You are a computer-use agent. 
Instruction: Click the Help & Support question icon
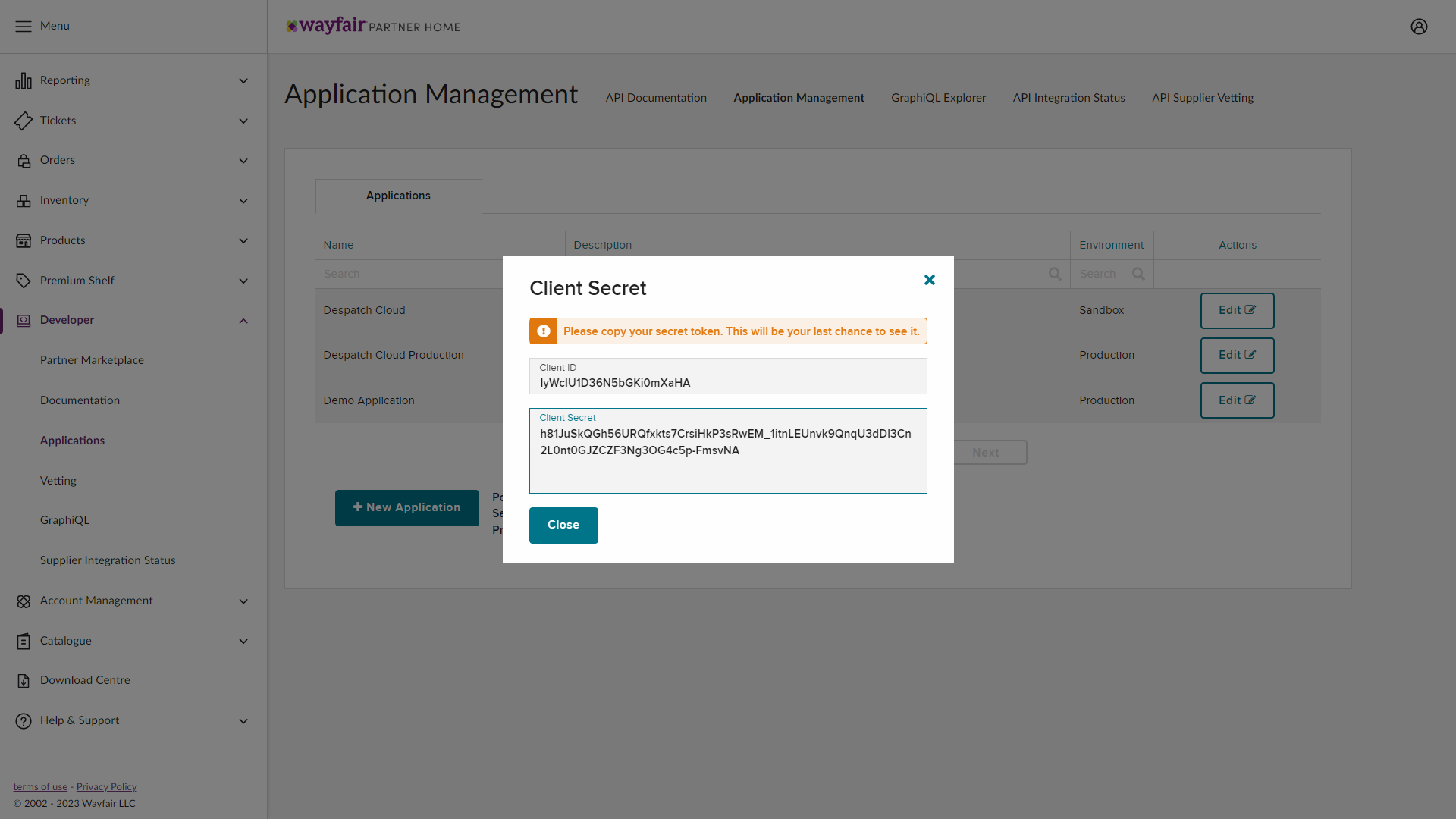click(24, 721)
